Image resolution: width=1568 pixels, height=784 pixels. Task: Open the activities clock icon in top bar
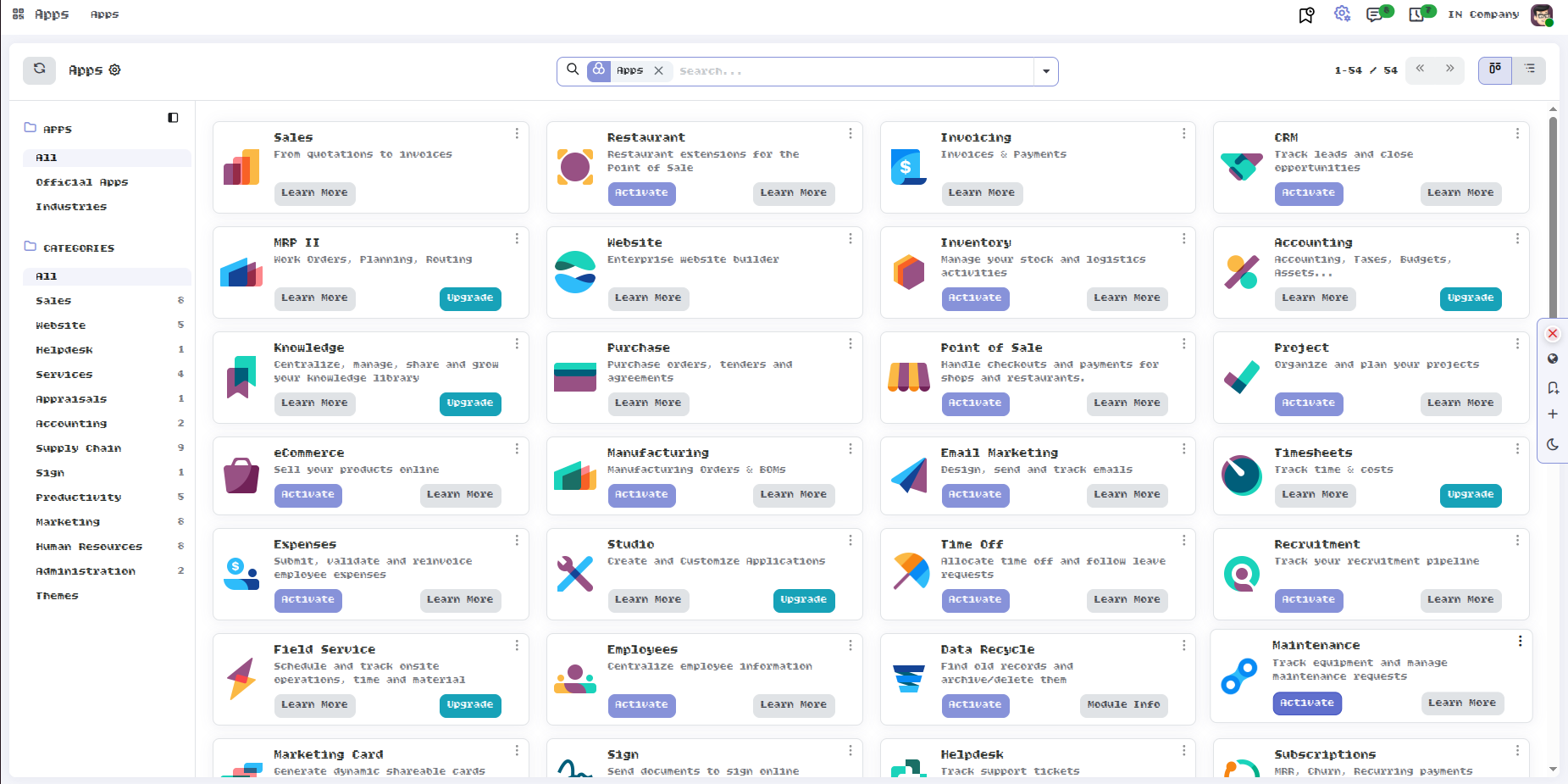point(1417,14)
